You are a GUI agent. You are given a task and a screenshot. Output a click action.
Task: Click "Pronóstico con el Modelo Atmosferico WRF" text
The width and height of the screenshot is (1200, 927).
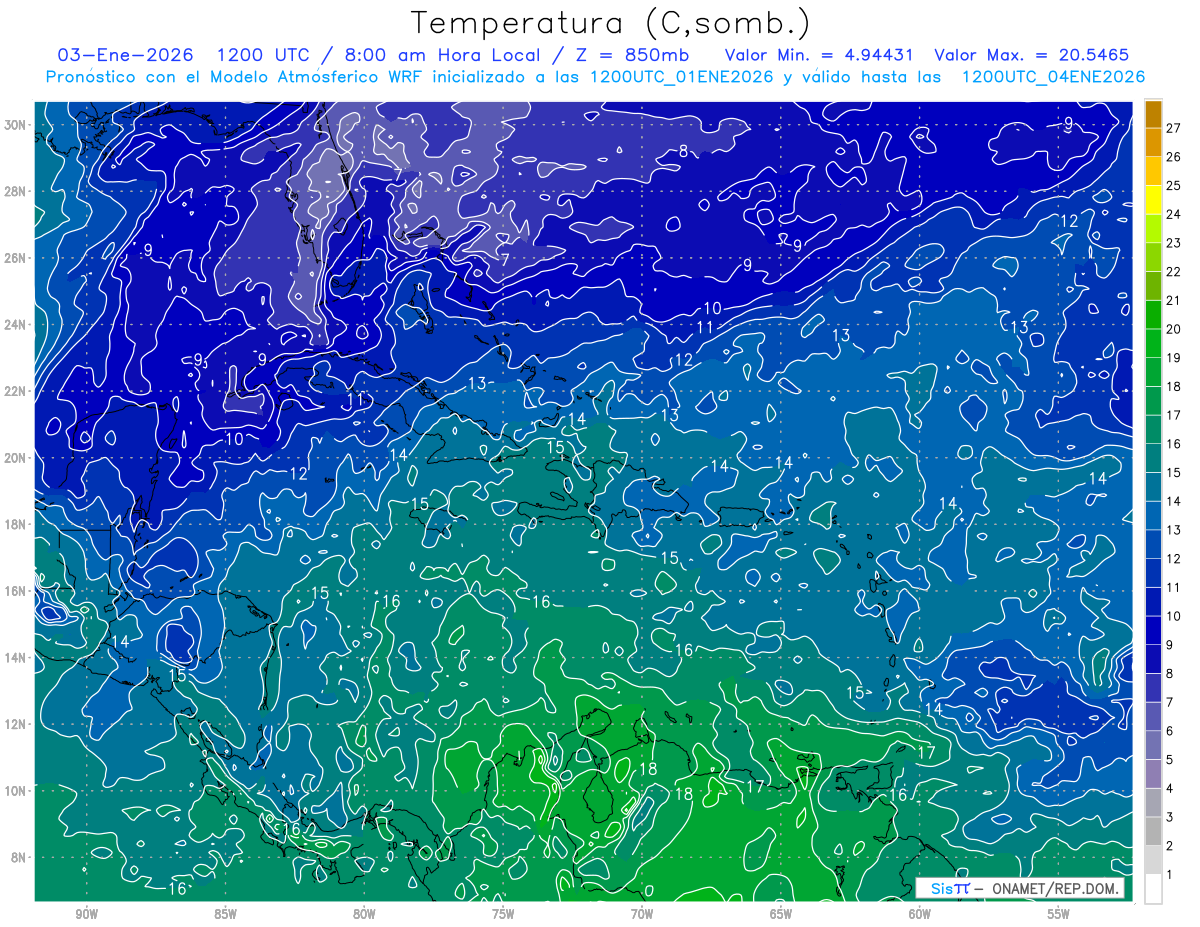[x=236, y=76]
